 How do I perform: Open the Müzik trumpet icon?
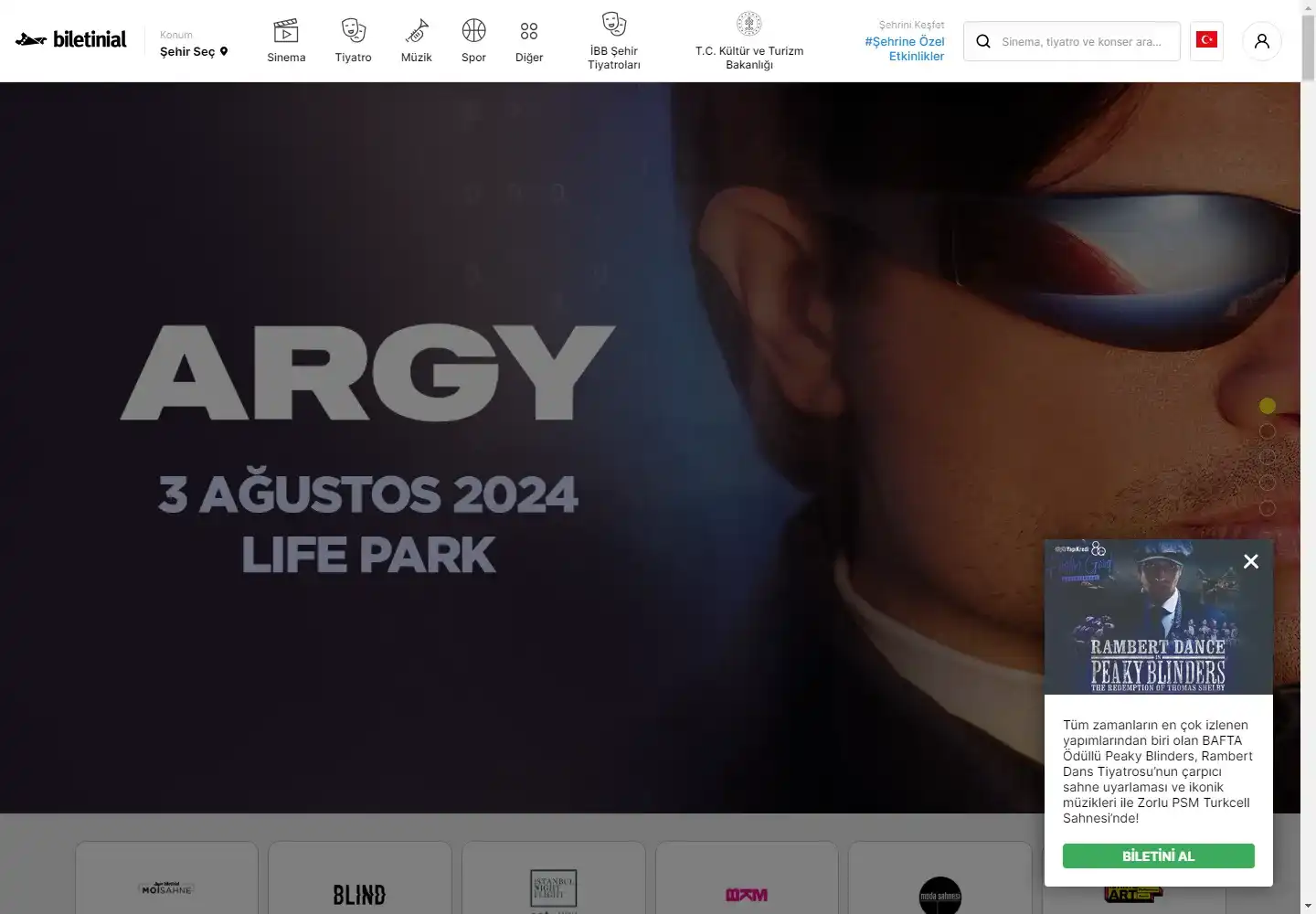[417, 30]
